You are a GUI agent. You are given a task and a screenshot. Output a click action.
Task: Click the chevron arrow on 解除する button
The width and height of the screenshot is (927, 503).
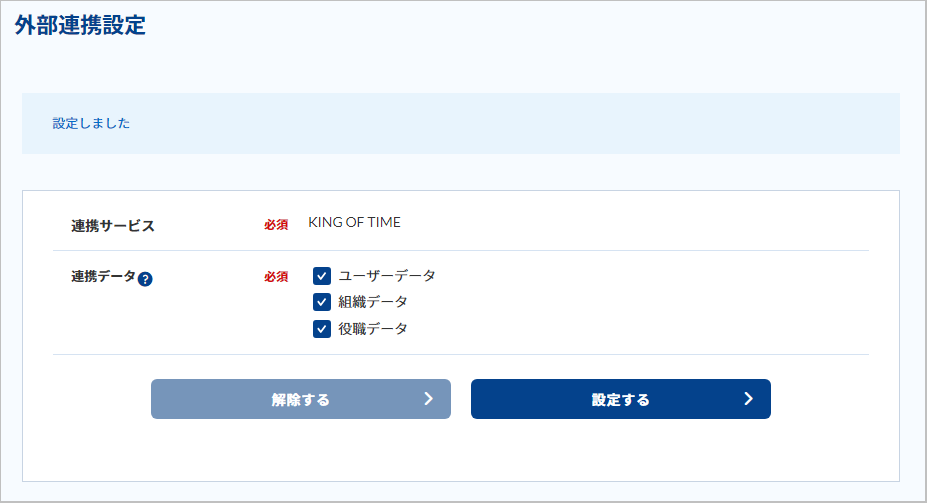429,399
